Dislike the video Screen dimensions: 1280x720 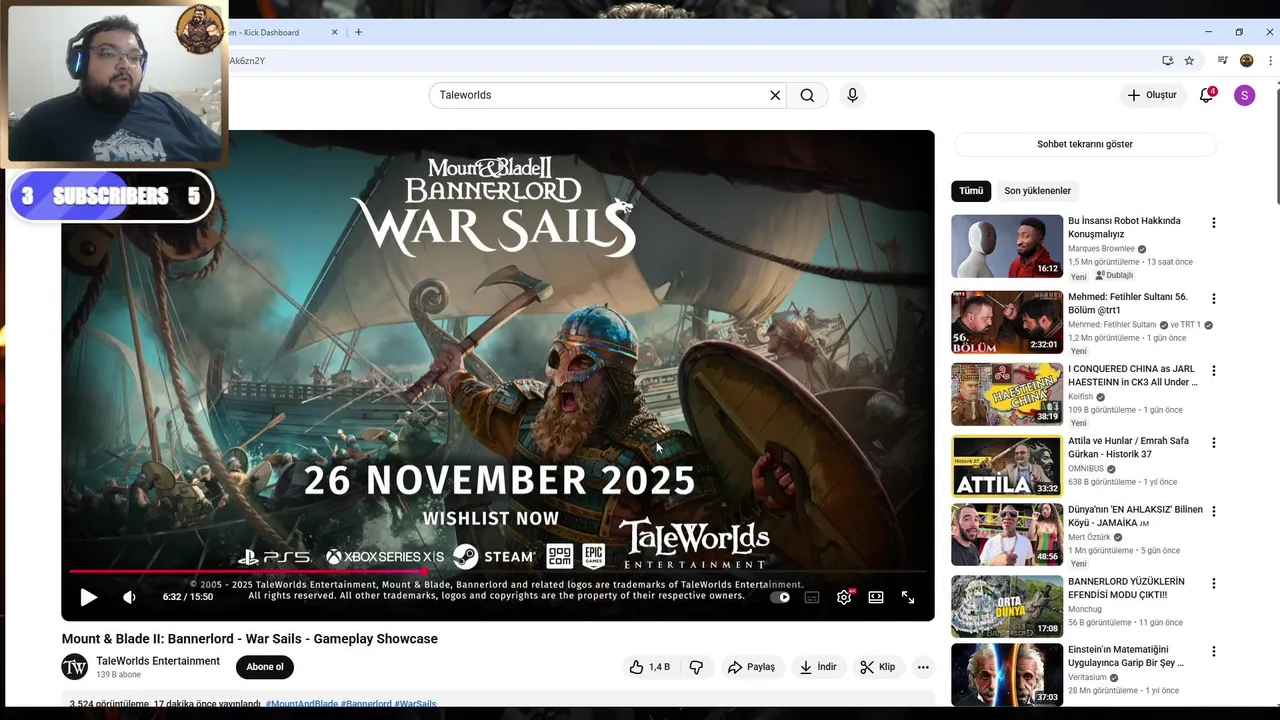coord(696,667)
